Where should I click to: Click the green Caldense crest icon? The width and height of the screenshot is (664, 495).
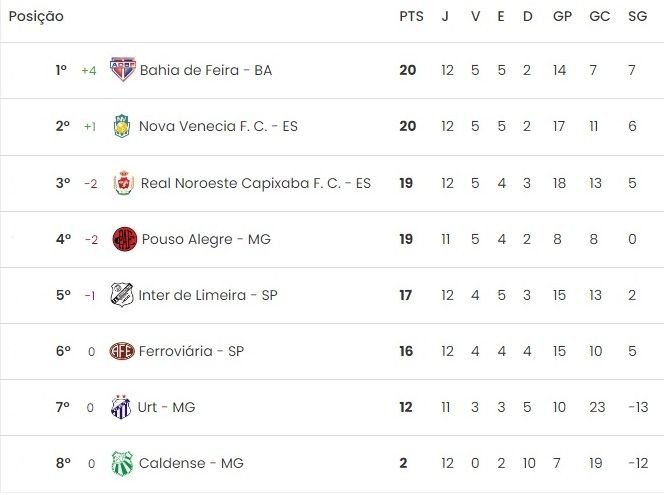(x=122, y=463)
